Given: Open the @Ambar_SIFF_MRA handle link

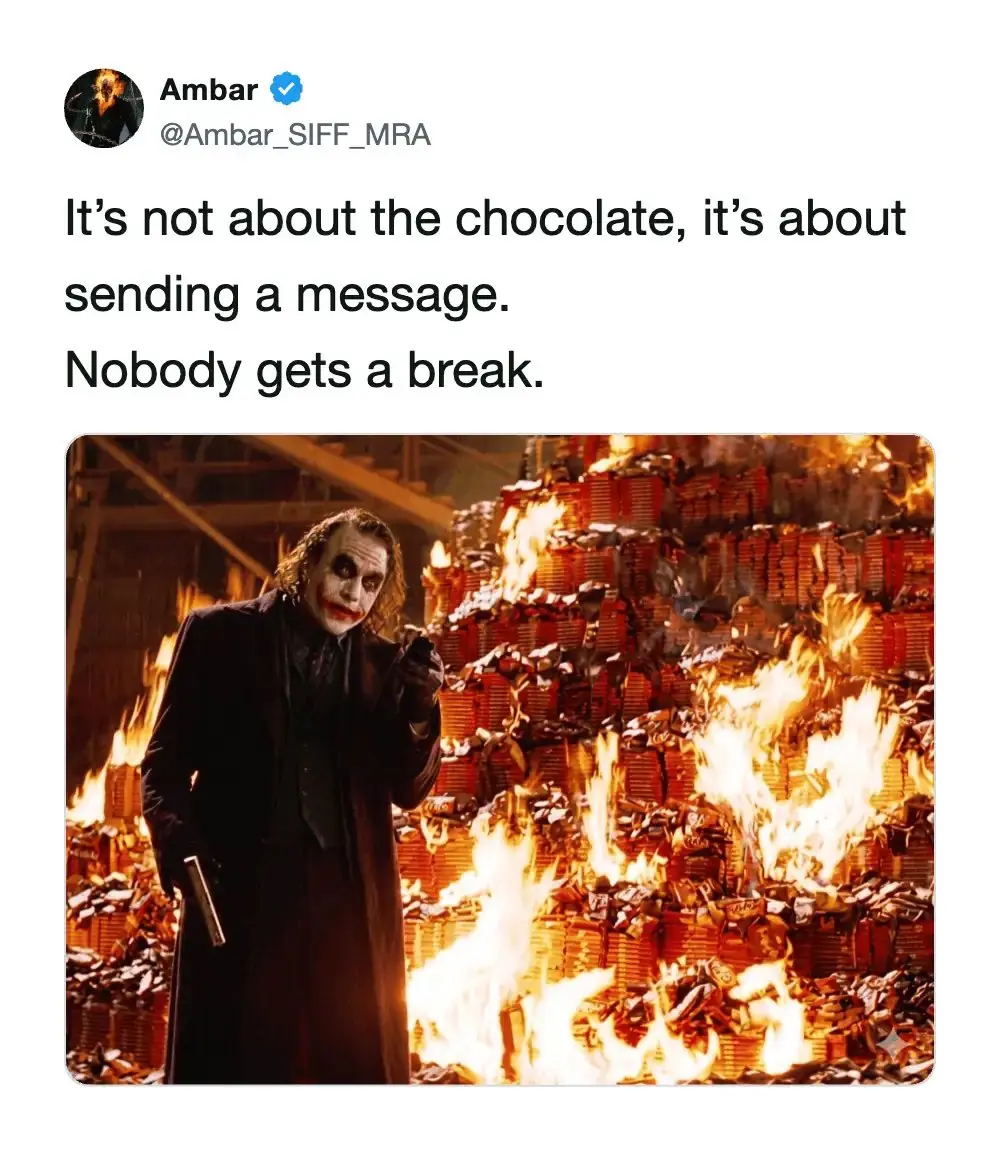Looking at the screenshot, I should 295,134.
